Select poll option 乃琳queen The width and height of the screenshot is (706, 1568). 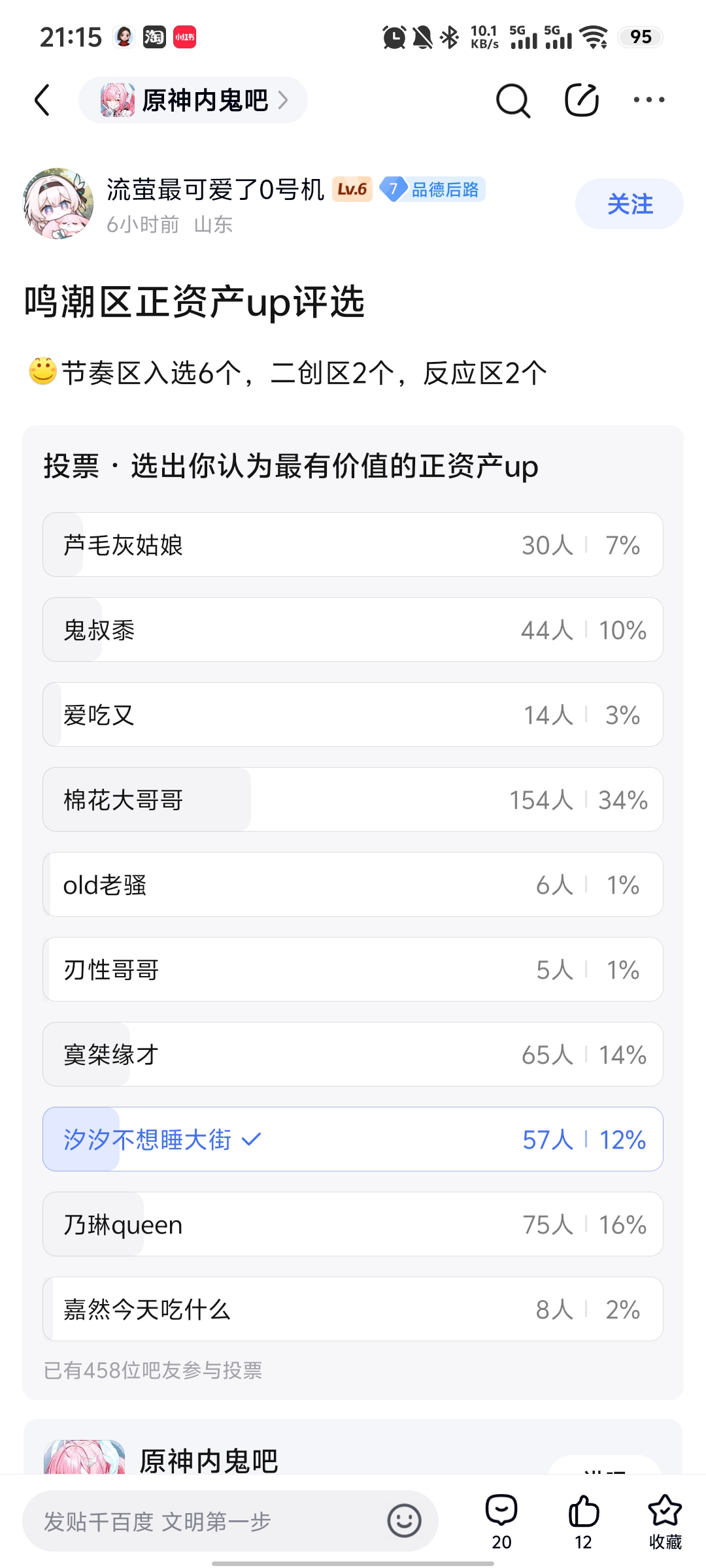353,1224
